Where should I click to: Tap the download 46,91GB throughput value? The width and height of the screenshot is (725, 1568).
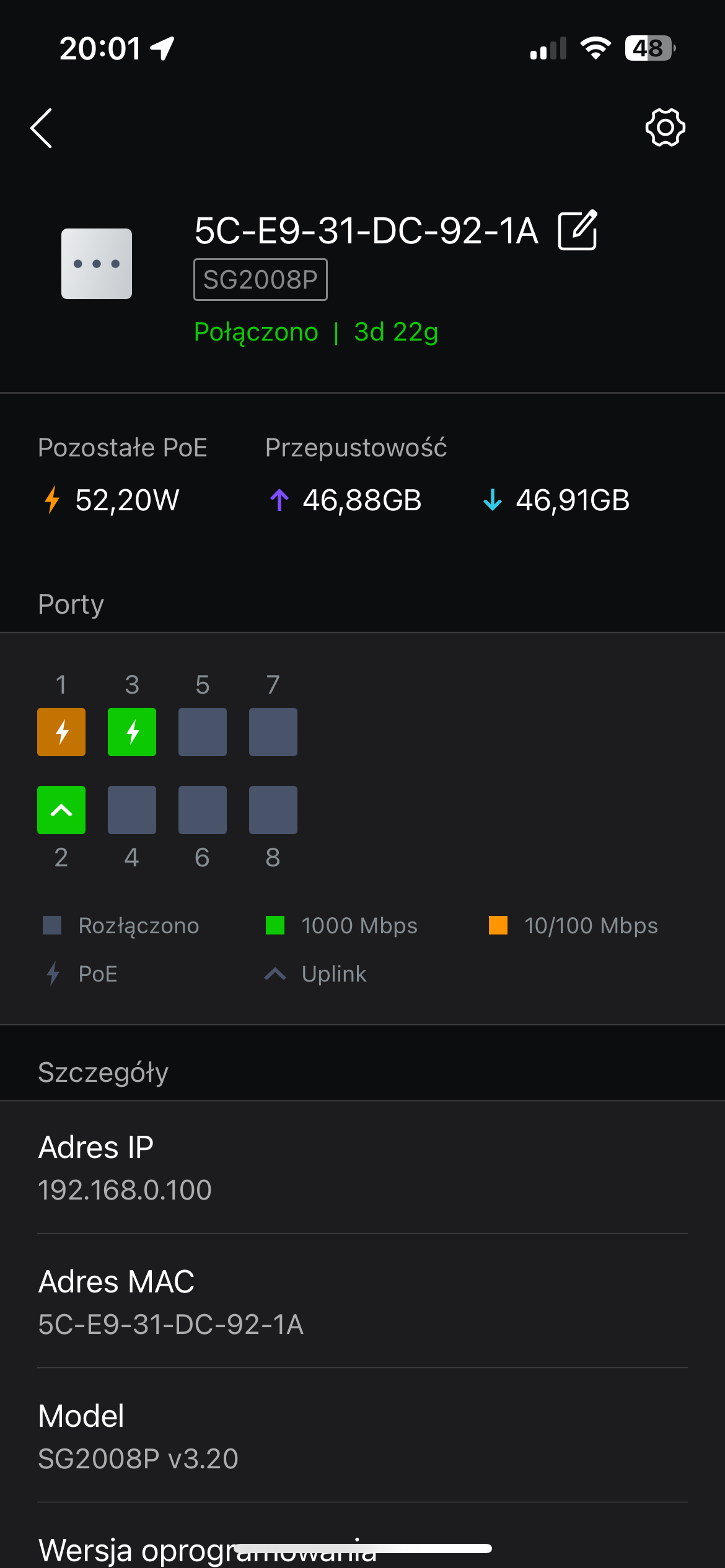(x=572, y=500)
